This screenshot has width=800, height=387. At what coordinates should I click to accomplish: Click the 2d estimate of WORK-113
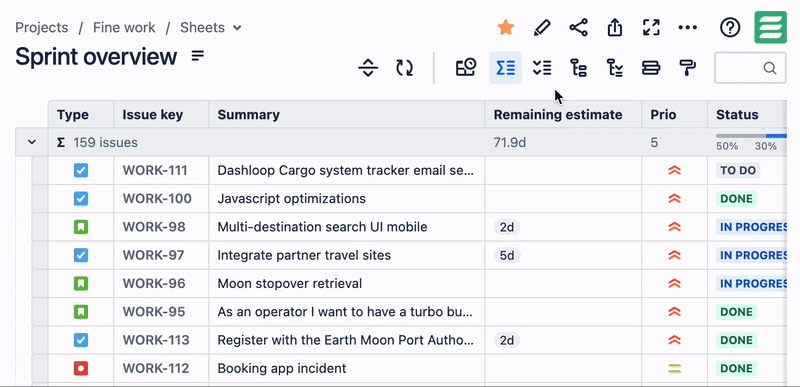click(507, 340)
